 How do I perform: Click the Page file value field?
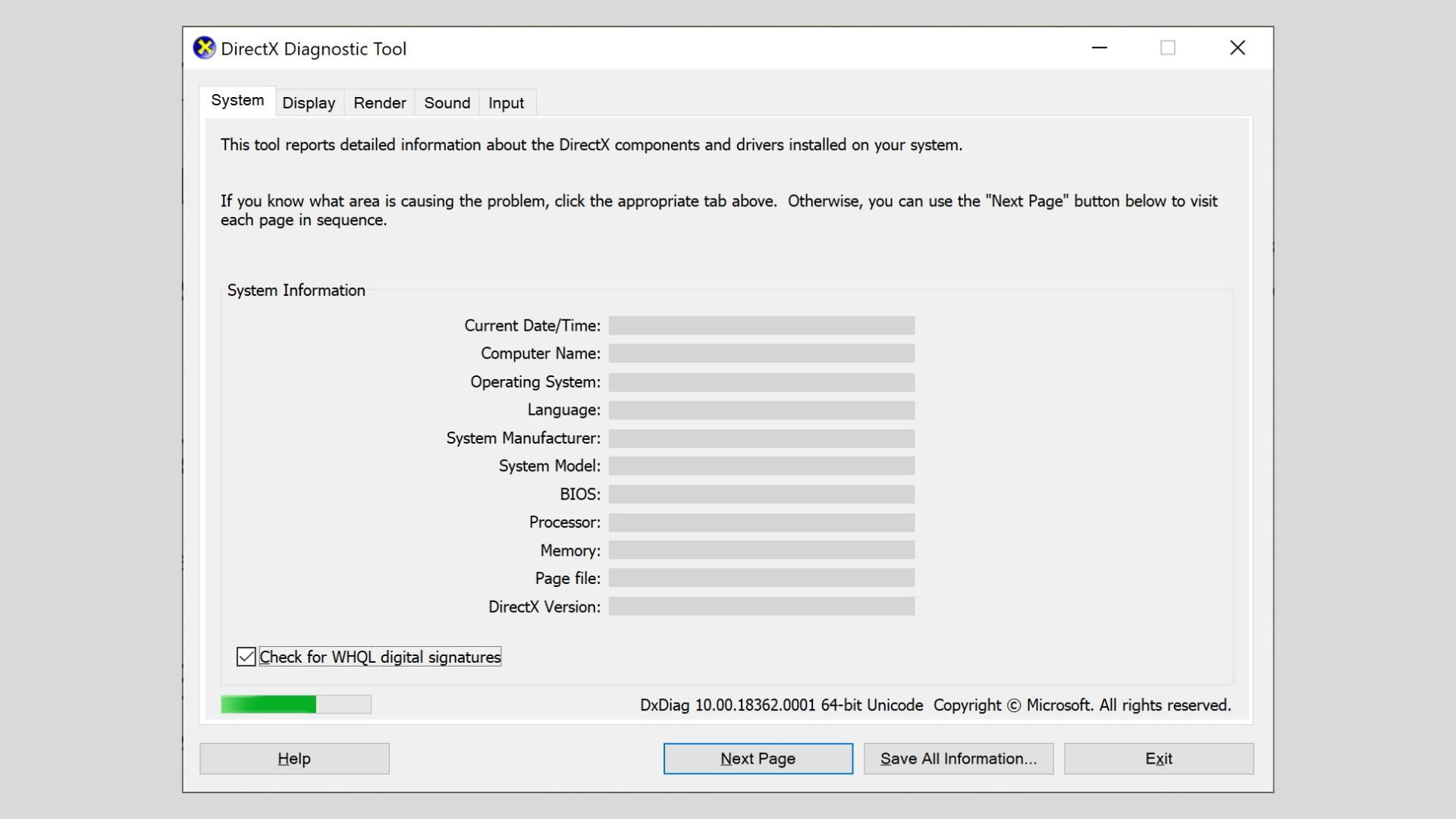tap(761, 578)
